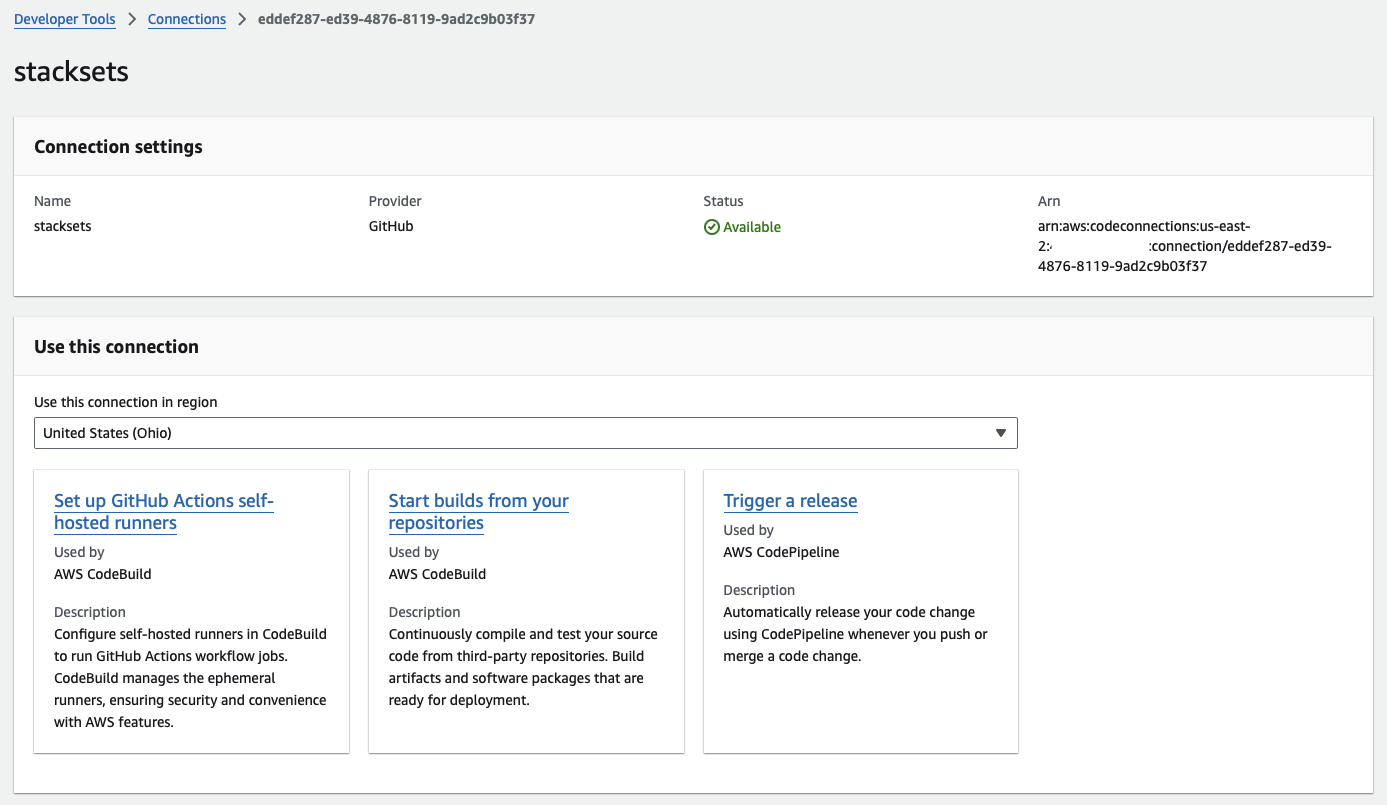Click the connection ARN value text
The image size is (1387, 805).
click(1185, 246)
